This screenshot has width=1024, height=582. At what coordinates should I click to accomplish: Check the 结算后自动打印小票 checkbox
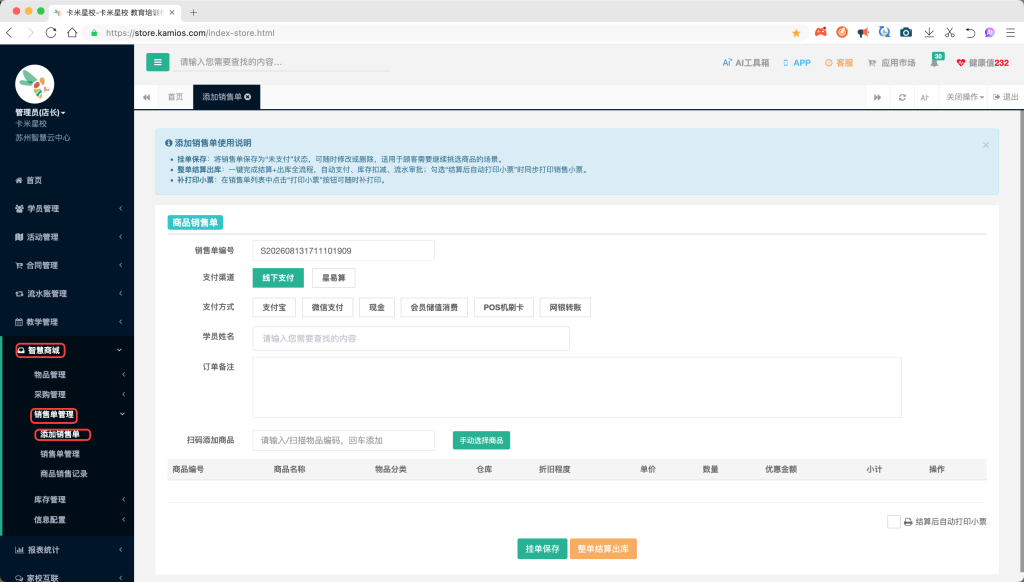click(893, 521)
